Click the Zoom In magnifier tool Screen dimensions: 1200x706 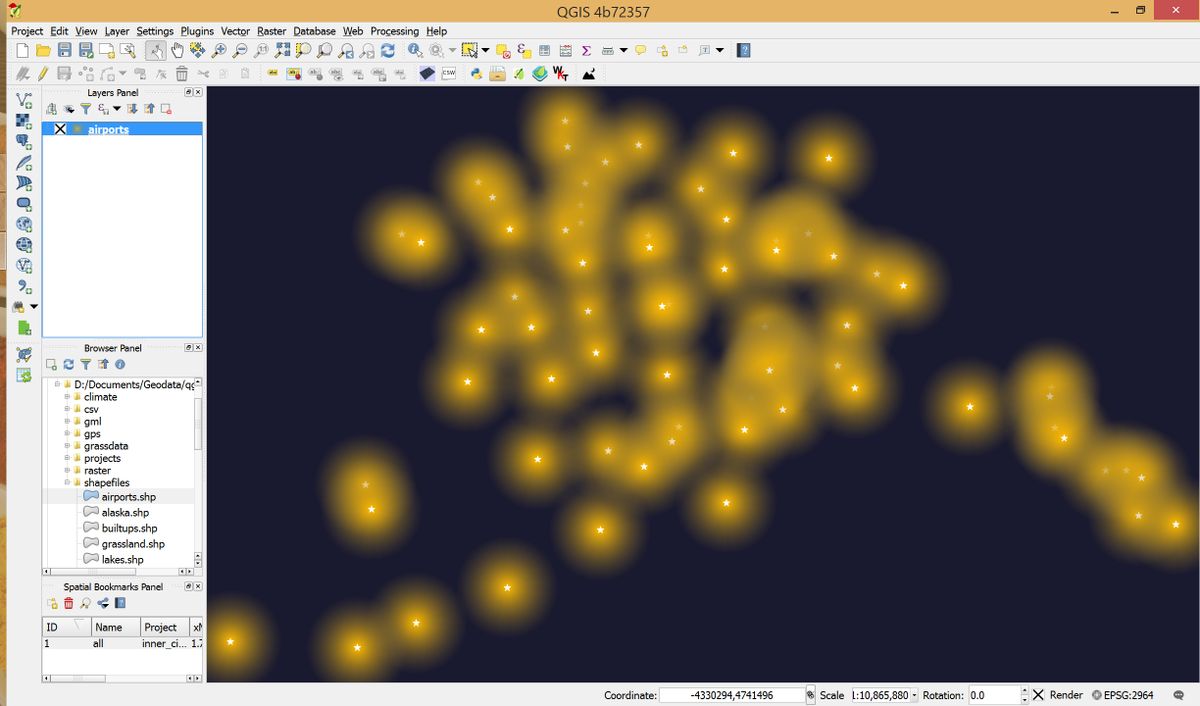pyautogui.click(x=218, y=50)
